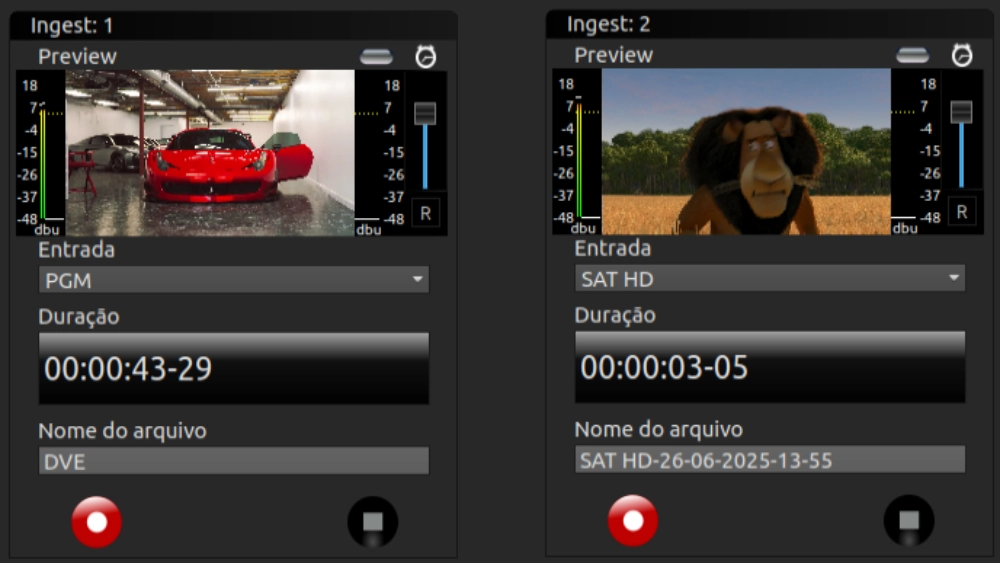Click the Entrada label in Ingest 1
Viewport: 1000px width, 563px height.
coord(77,249)
